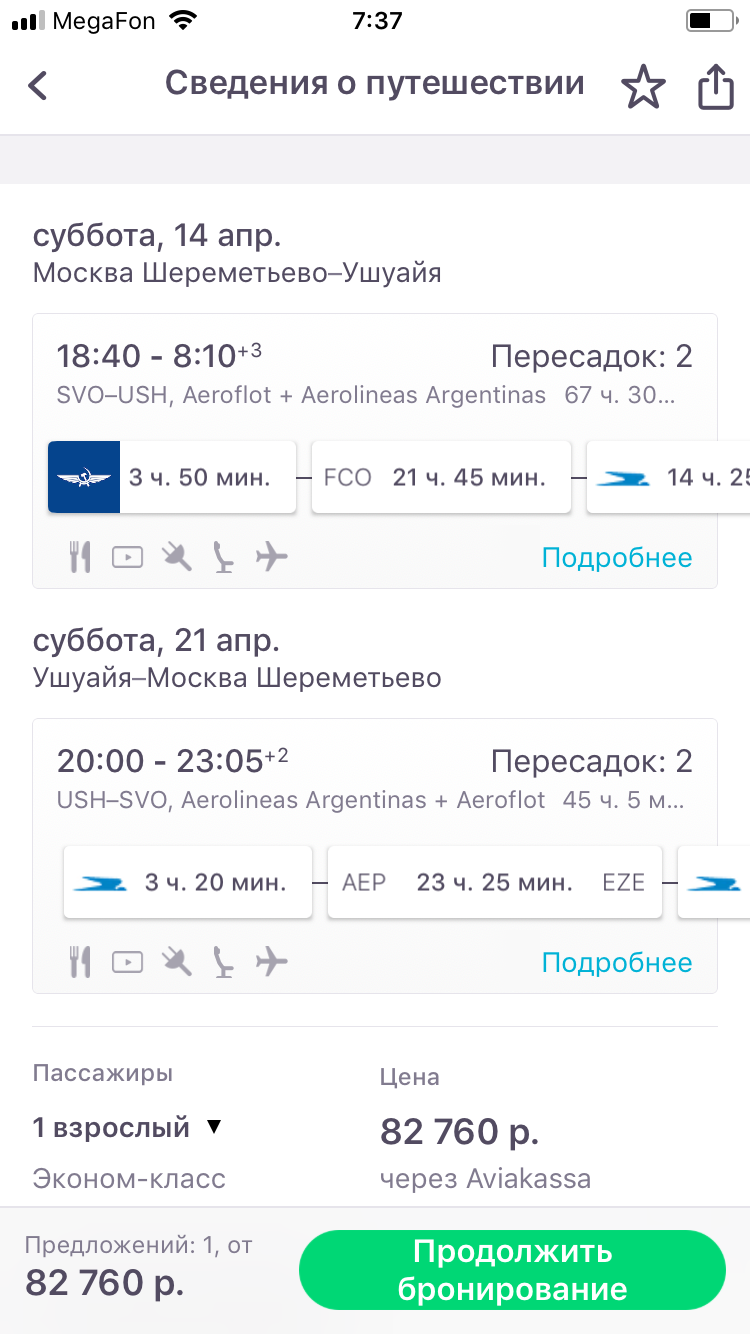
Task: Tap the back arrow icon
Action: click(x=38, y=86)
